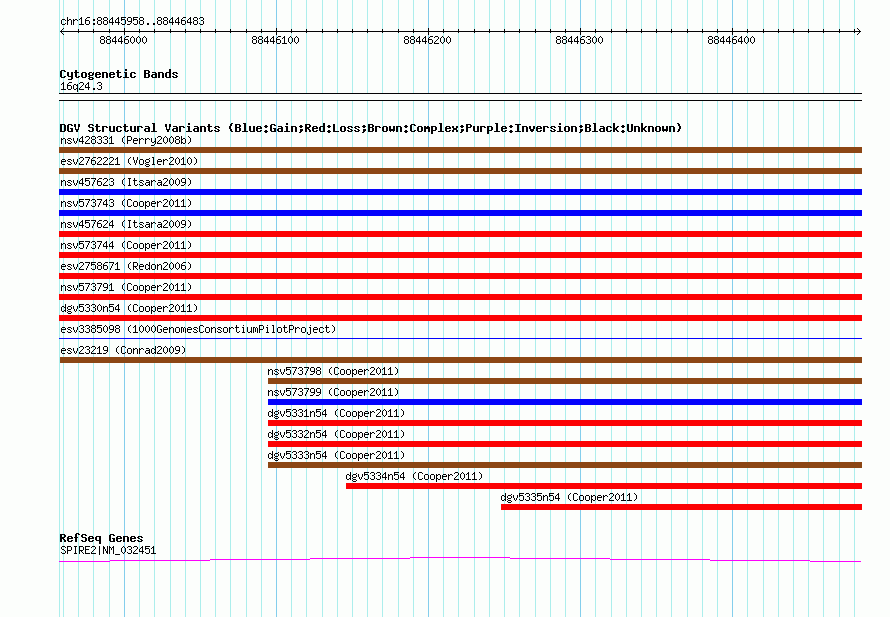This screenshot has width=890, height=617.
Task: Click the nsv457623 (Itsara2009) label
Action: 126,182
